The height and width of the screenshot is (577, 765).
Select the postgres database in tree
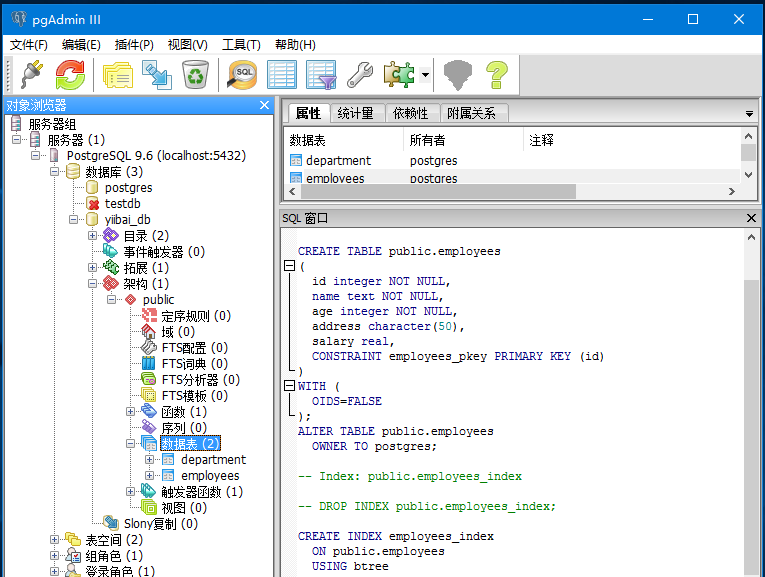tap(128, 188)
